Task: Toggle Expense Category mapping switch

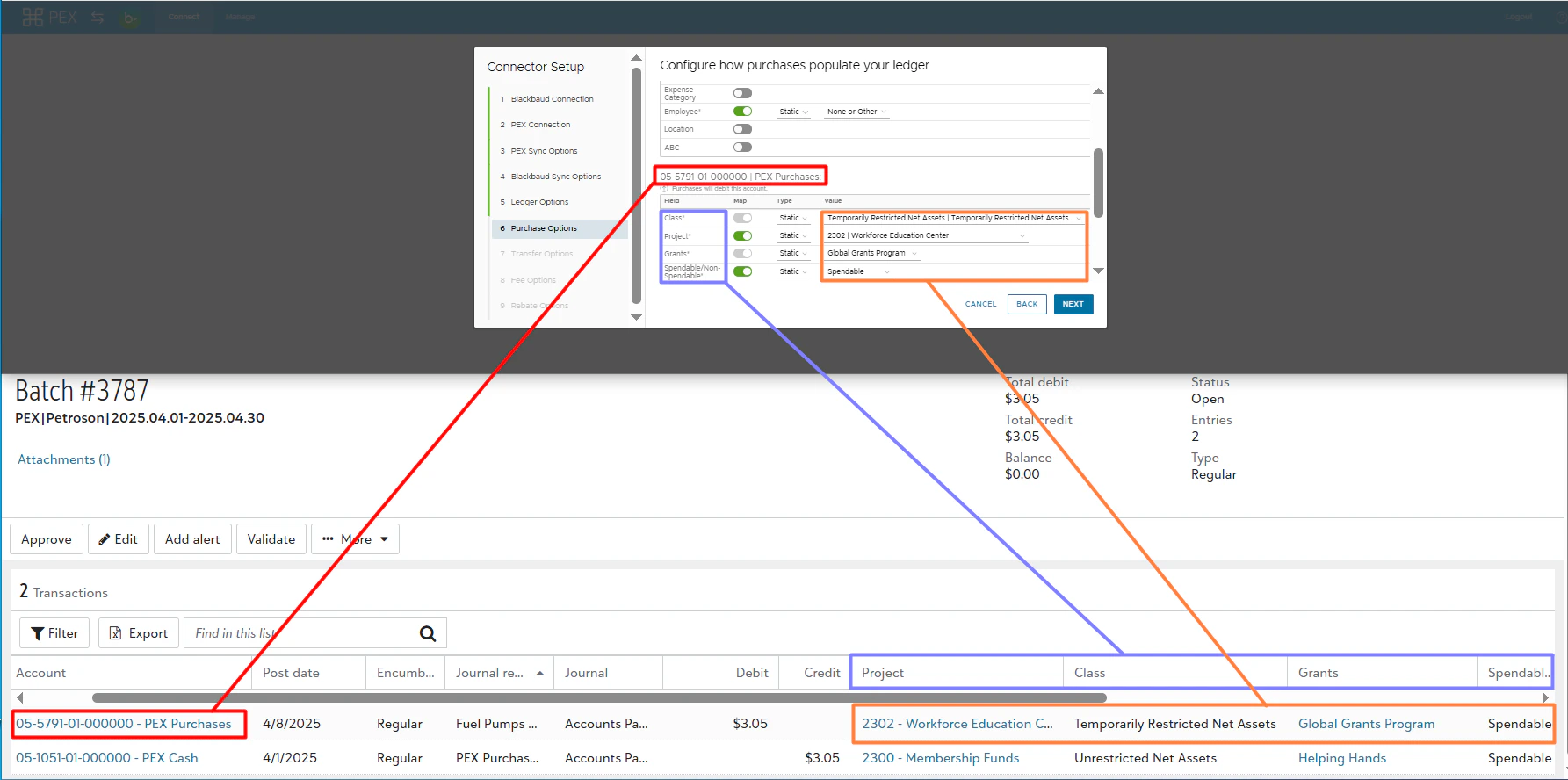Action: tap(742, 93)
